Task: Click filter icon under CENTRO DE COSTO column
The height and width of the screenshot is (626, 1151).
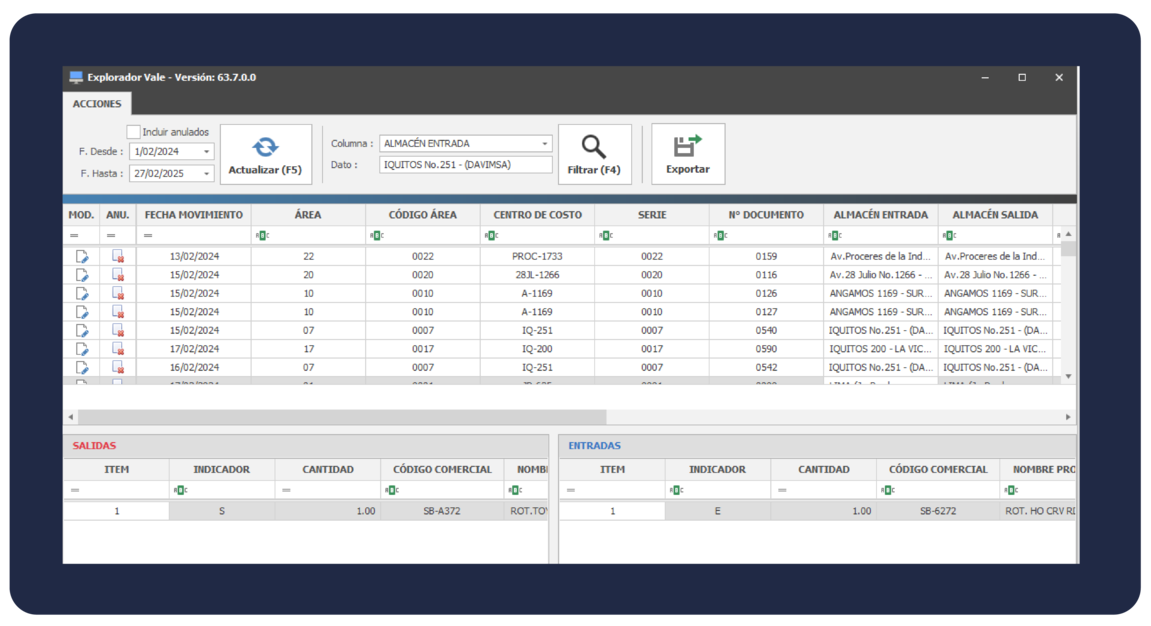Action: [x=491, y=235]
